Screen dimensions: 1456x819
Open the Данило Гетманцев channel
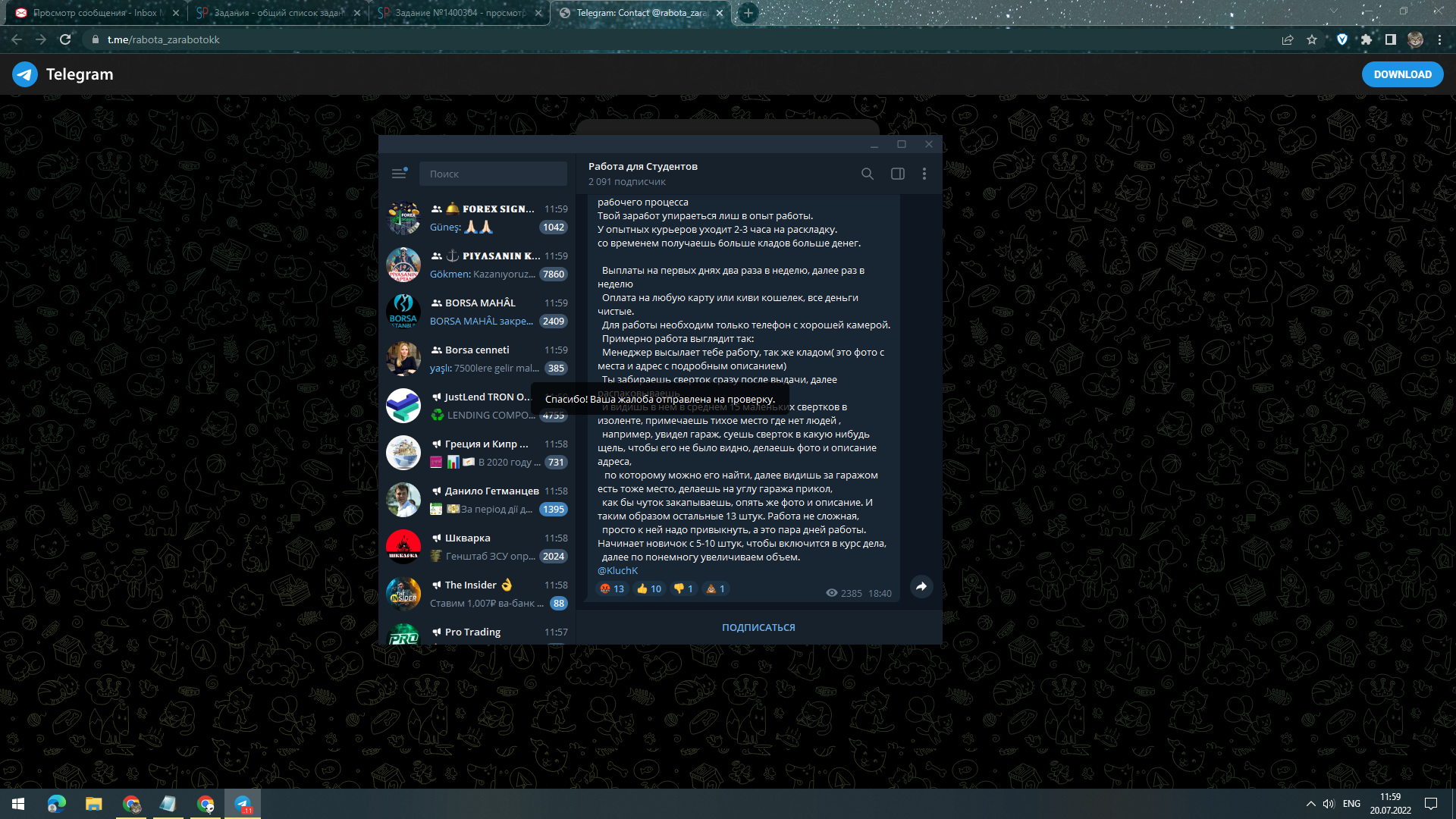477,500
